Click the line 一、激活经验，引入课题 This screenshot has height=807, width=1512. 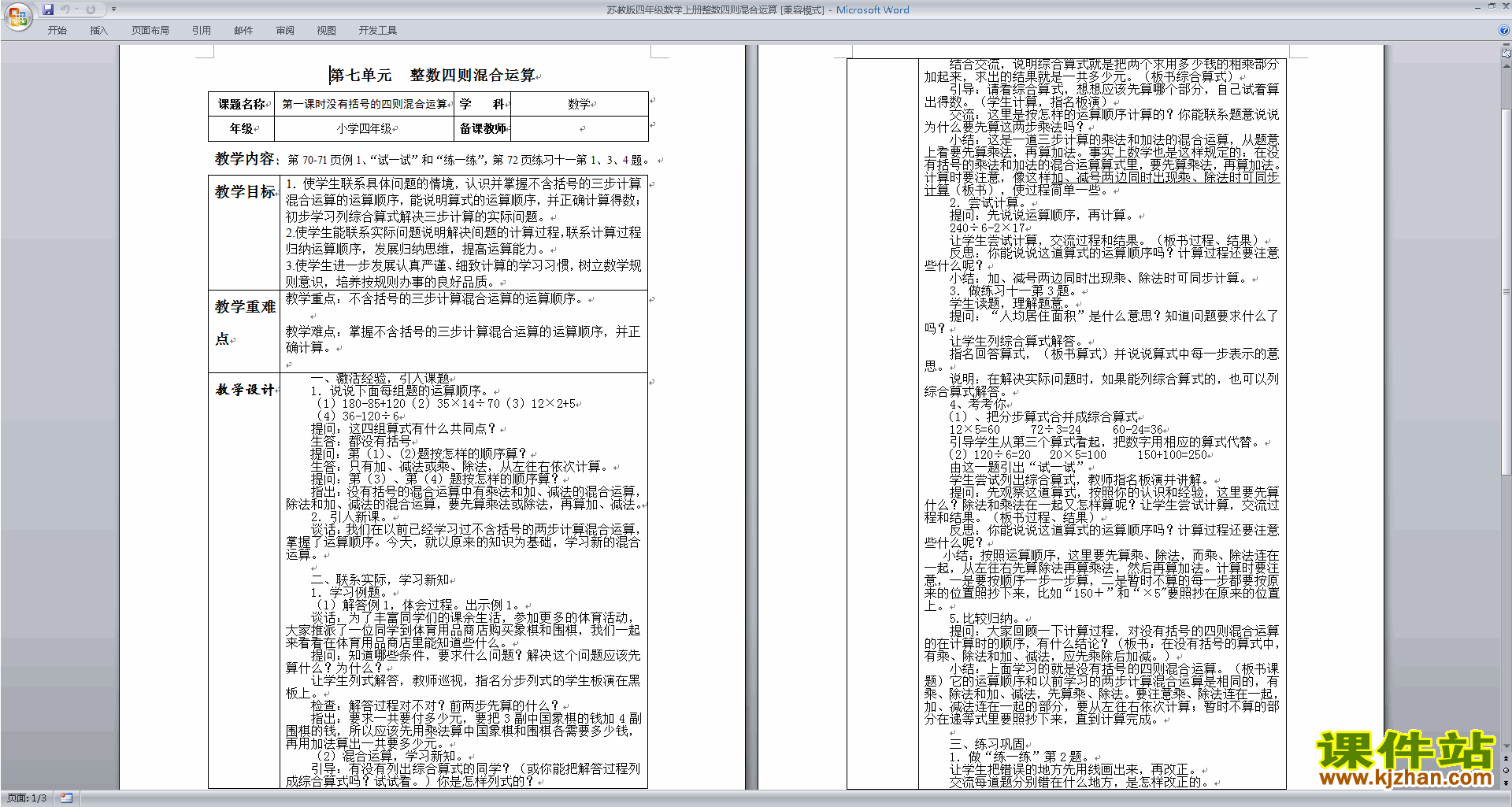[x=380, y=378]
